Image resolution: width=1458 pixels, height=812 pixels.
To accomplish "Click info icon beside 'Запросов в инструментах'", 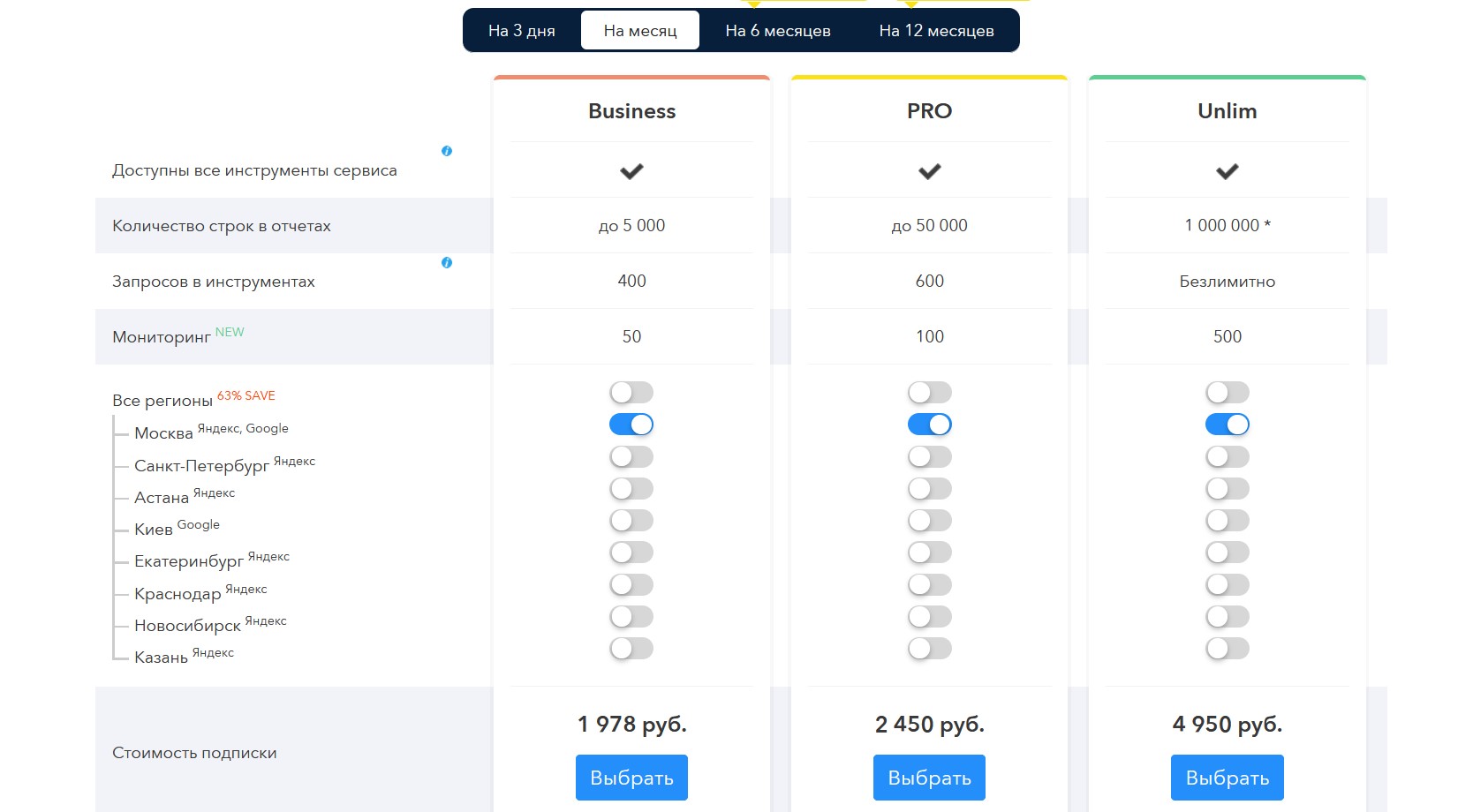I will (x=447, y=263).
